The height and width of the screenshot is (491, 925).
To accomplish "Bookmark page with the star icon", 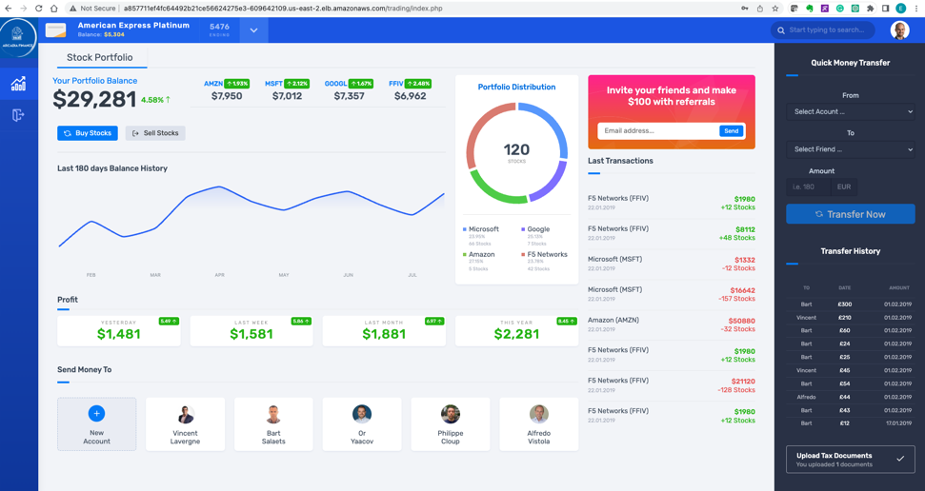I will pyautogui.click(x=775, y=8).
